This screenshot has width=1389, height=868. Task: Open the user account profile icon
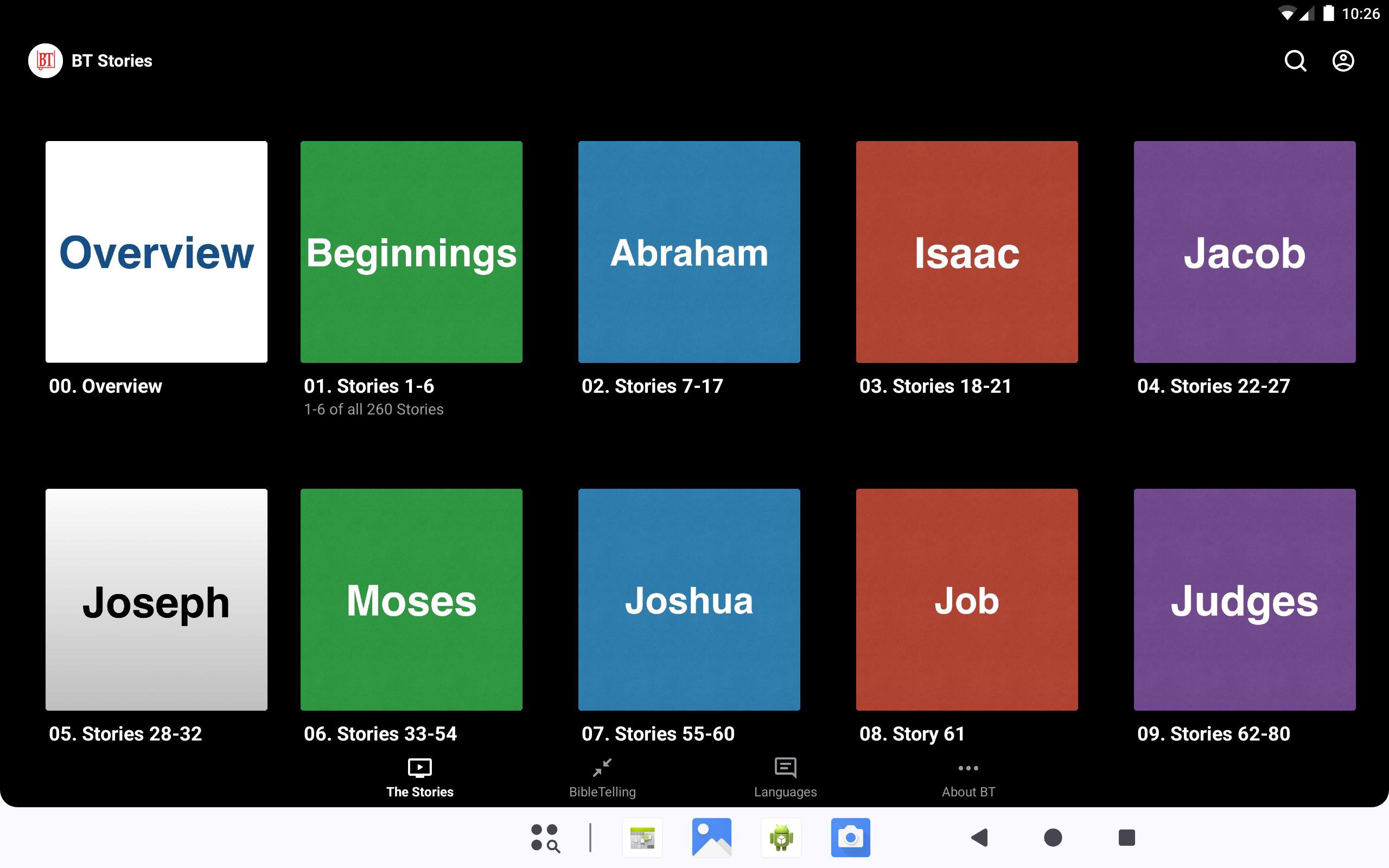[x=1342, y=61]
